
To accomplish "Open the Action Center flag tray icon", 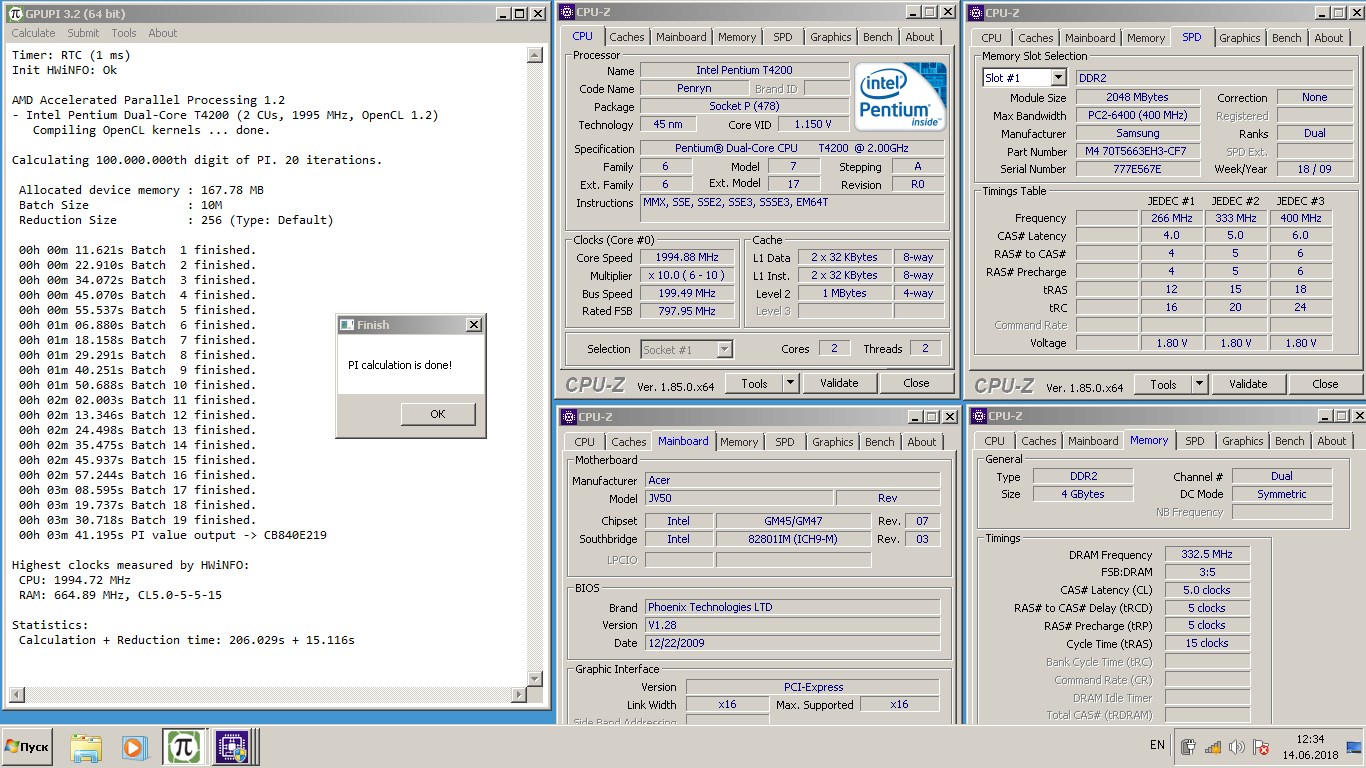I will click(1262, 747).
